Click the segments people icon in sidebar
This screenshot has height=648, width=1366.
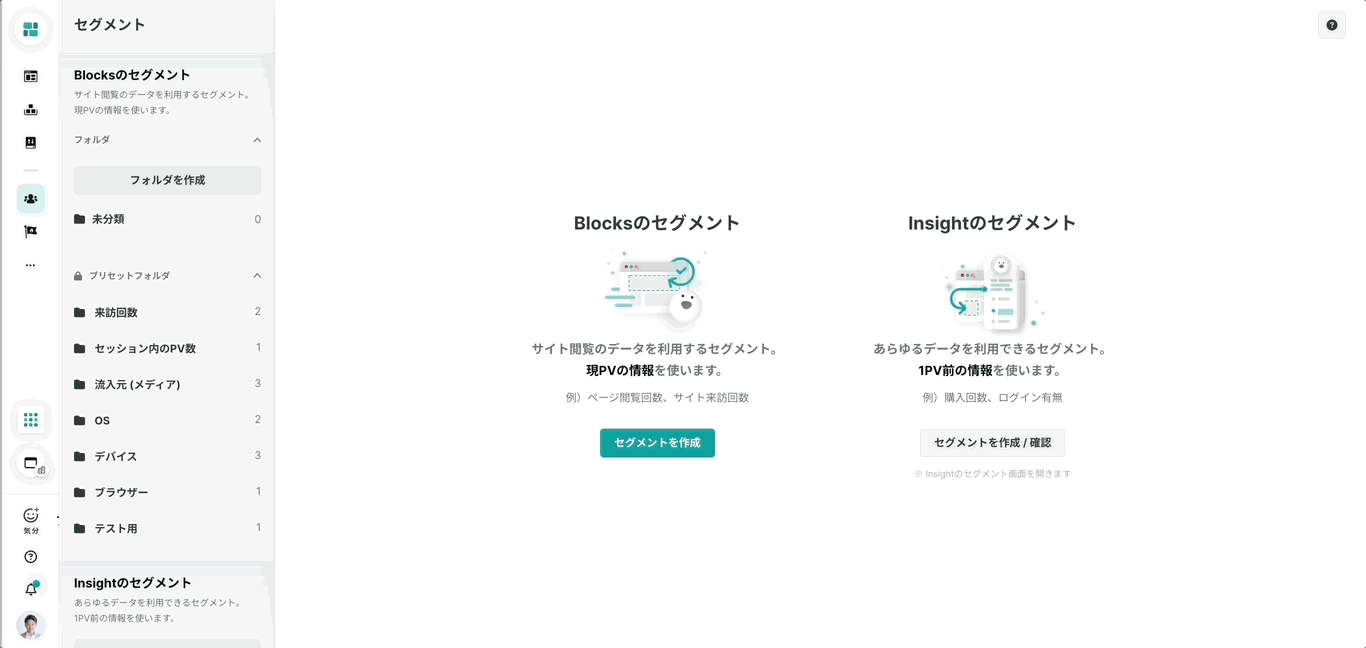[30, 199]
